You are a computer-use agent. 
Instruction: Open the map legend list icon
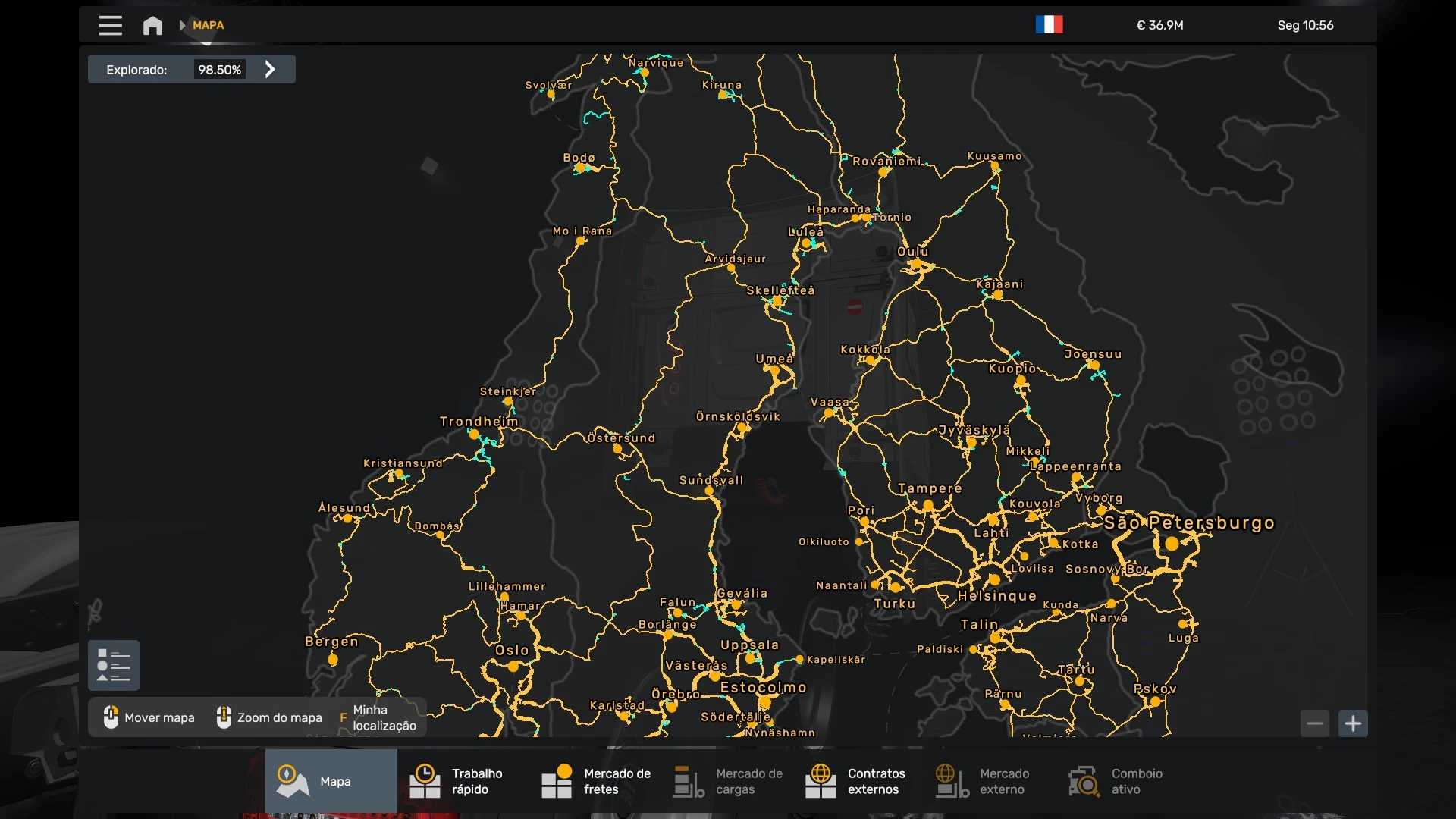[x=114, y=665]
